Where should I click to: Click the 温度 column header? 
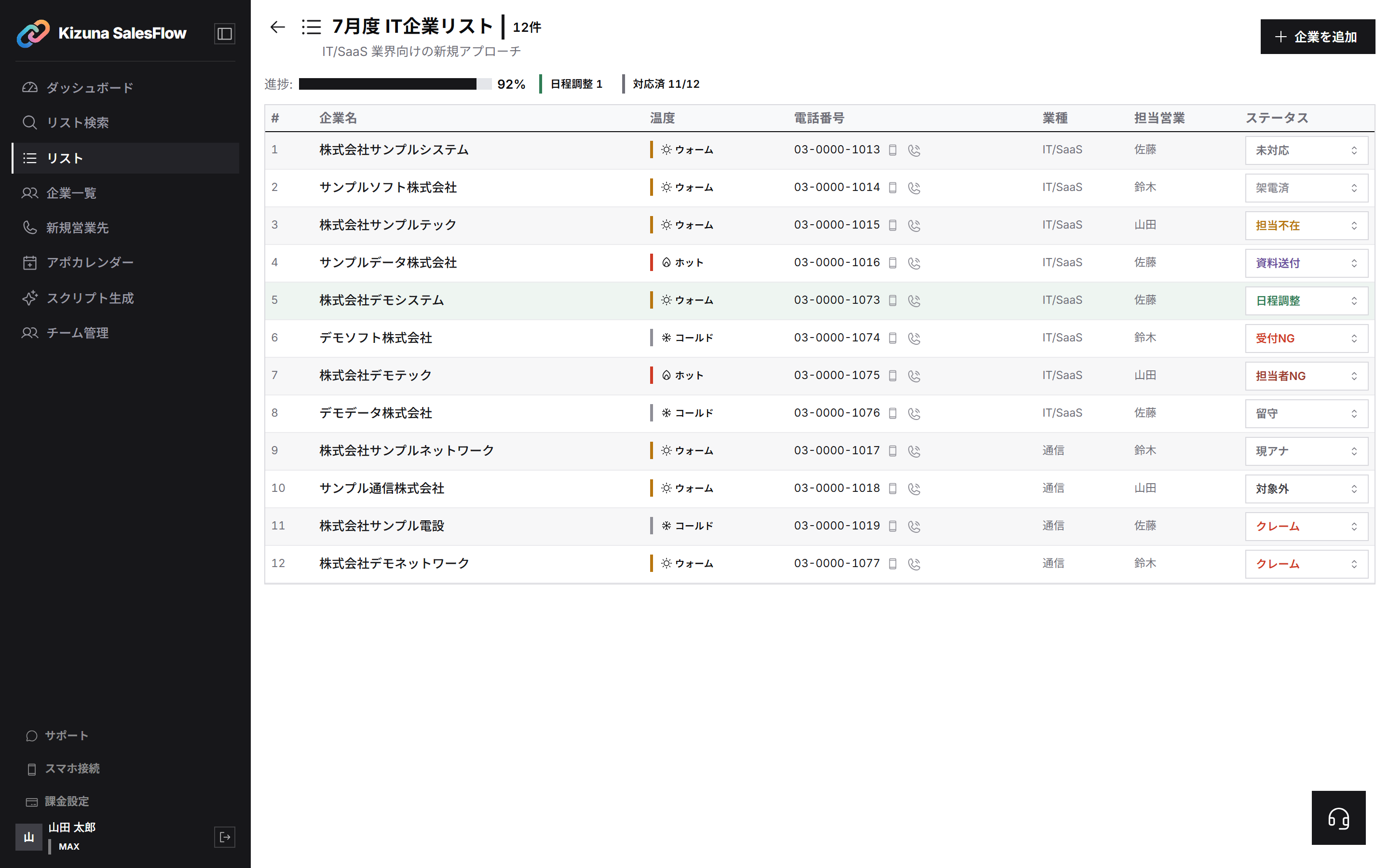[662, 118]
